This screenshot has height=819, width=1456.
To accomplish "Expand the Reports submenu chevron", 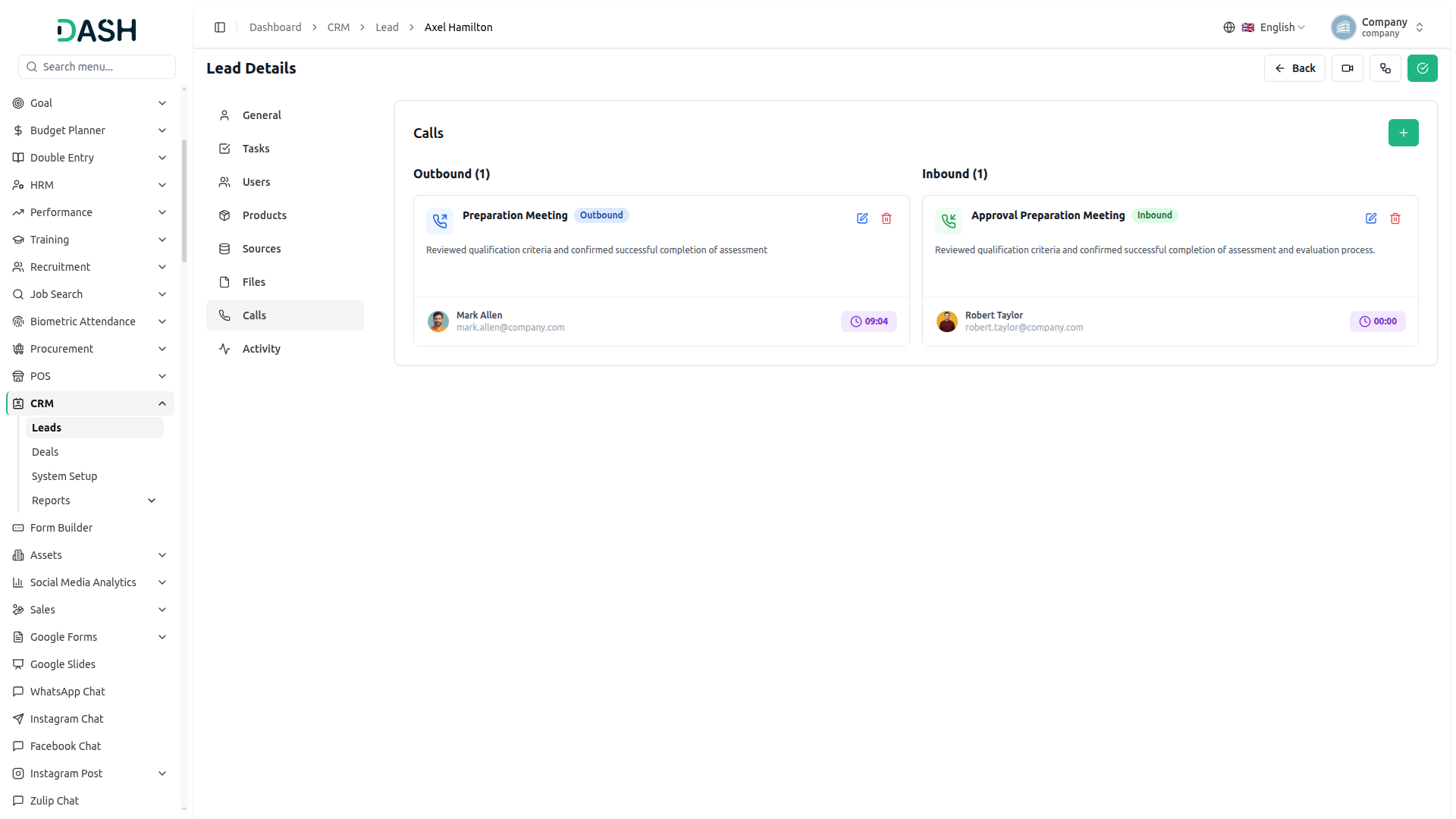I will coord(152,500).
